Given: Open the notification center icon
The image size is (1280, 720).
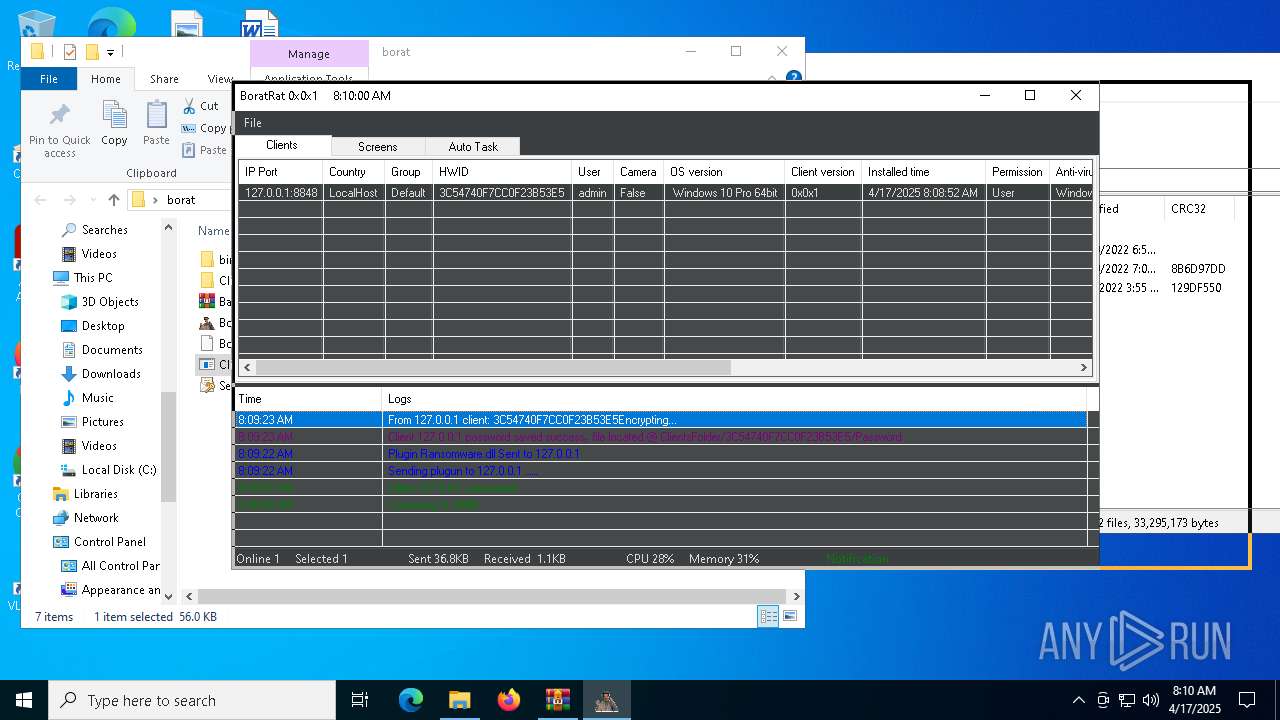Looking at the screenshot, I should [x=1247, y=700].
